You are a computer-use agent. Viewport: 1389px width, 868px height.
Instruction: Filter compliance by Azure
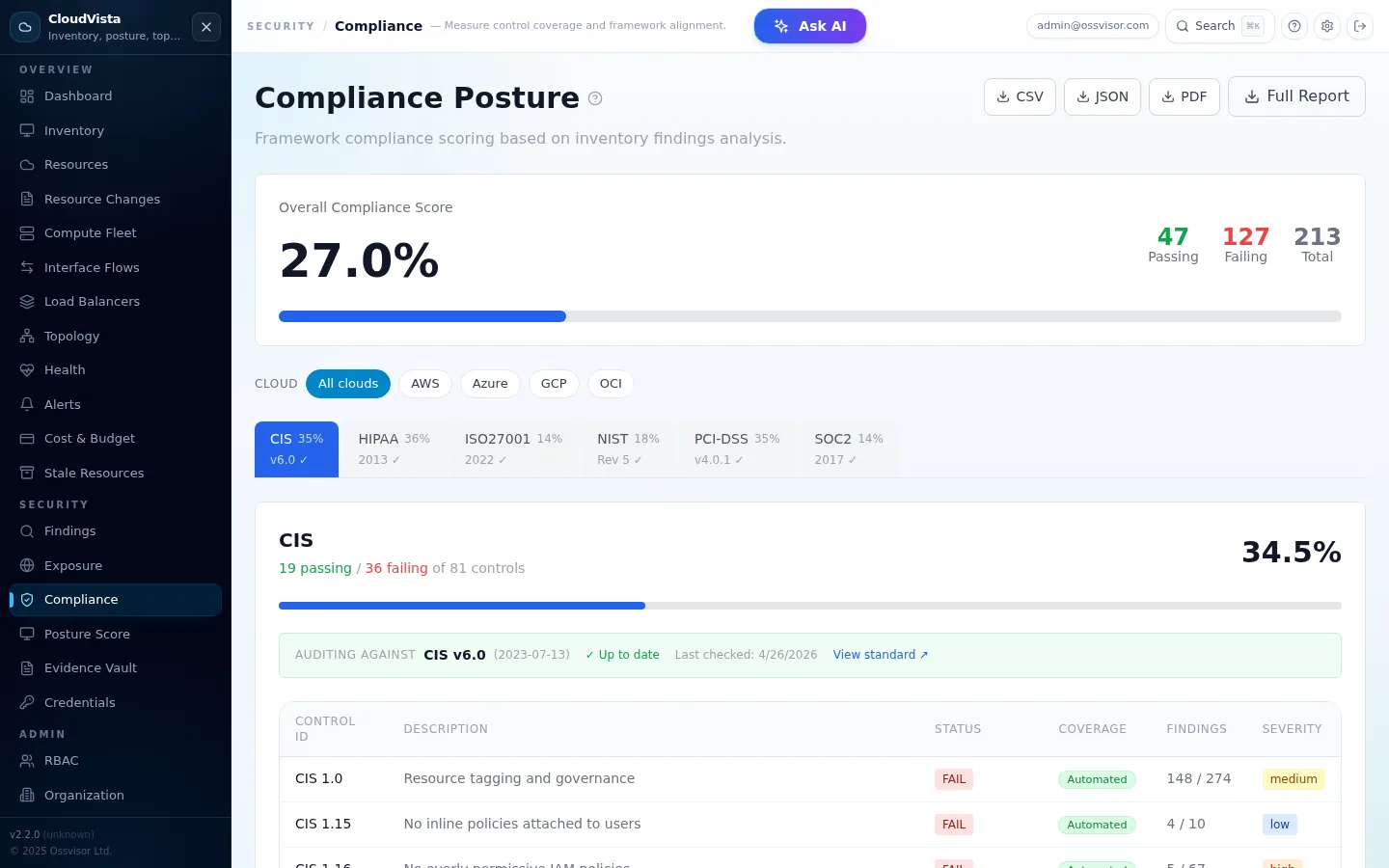click(490, 384)
